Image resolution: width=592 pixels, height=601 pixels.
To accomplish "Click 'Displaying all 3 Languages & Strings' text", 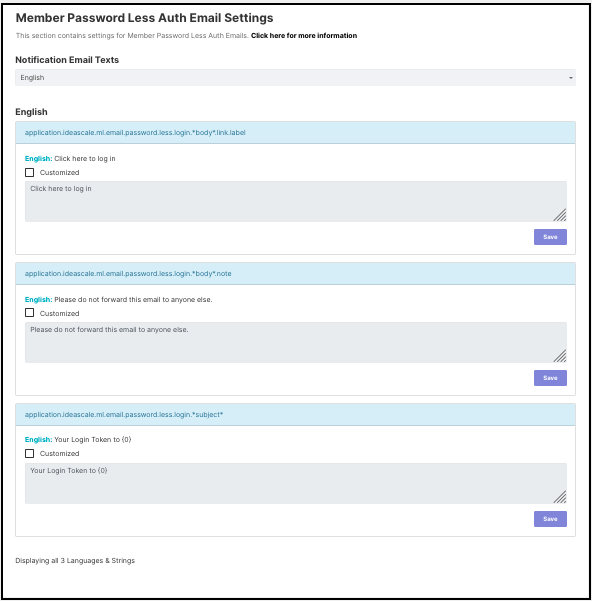I will [x=75, y=561].
